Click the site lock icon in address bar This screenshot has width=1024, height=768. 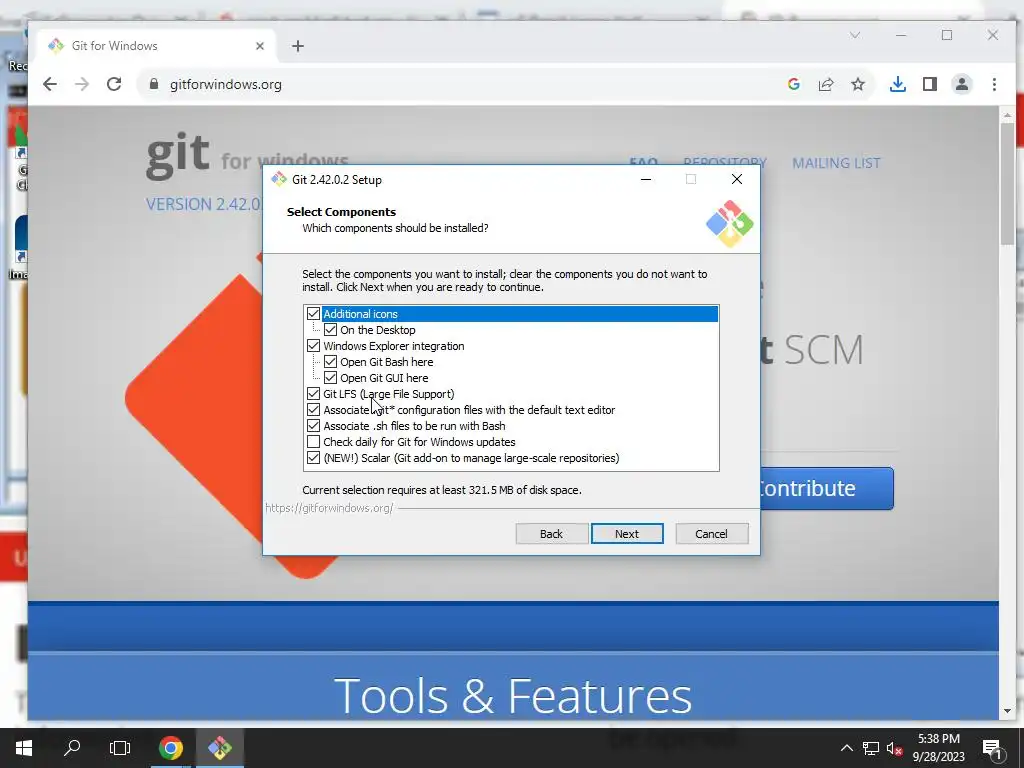click(x=154, y=84)
